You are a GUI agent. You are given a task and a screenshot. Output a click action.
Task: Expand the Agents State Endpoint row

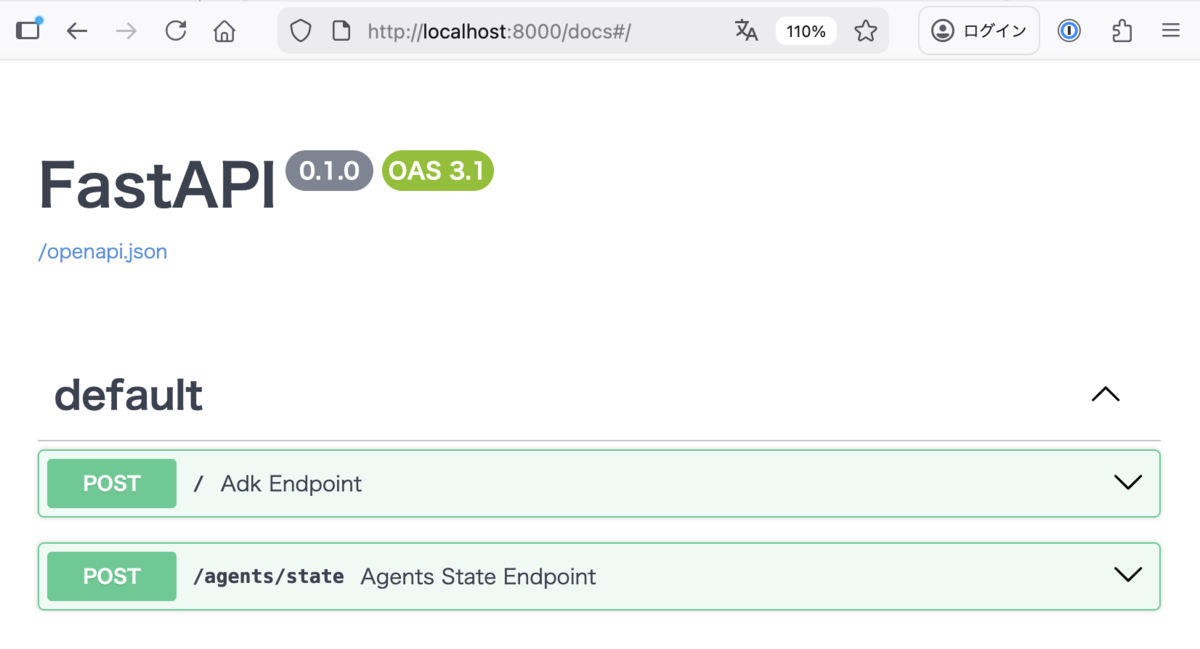(x=1128, y=575)
